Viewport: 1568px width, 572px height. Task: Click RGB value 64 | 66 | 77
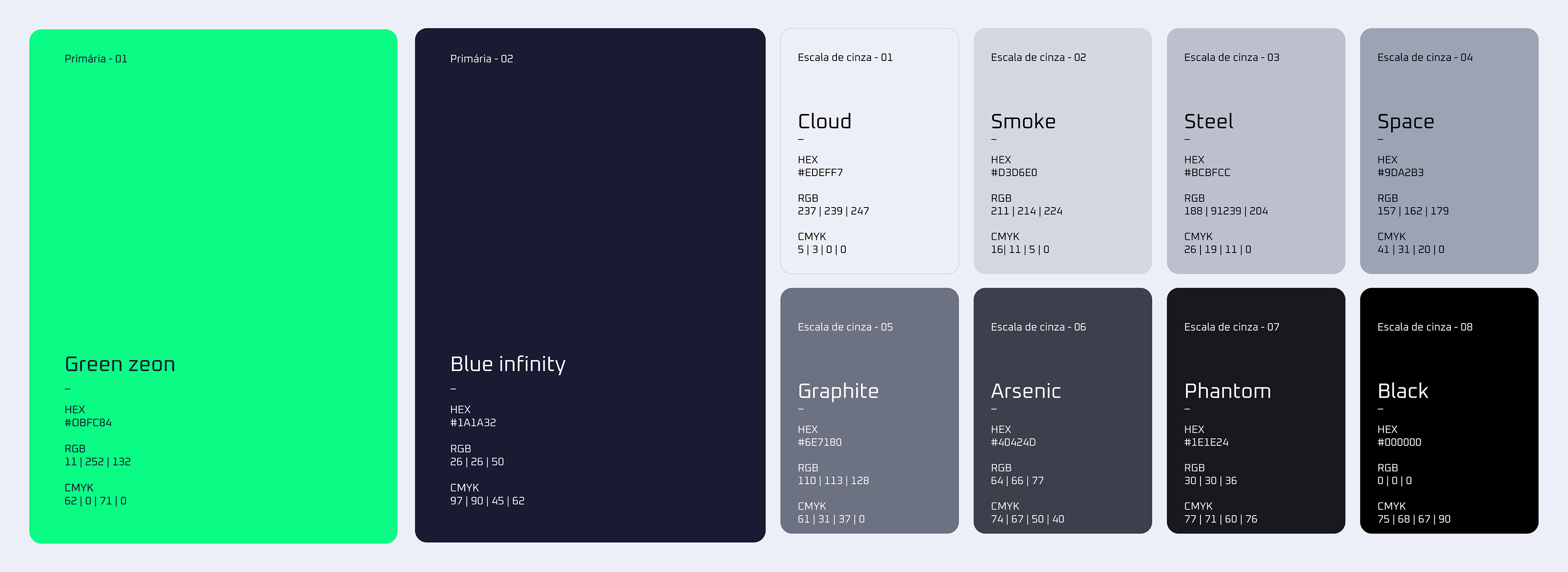click(1017, 480)
